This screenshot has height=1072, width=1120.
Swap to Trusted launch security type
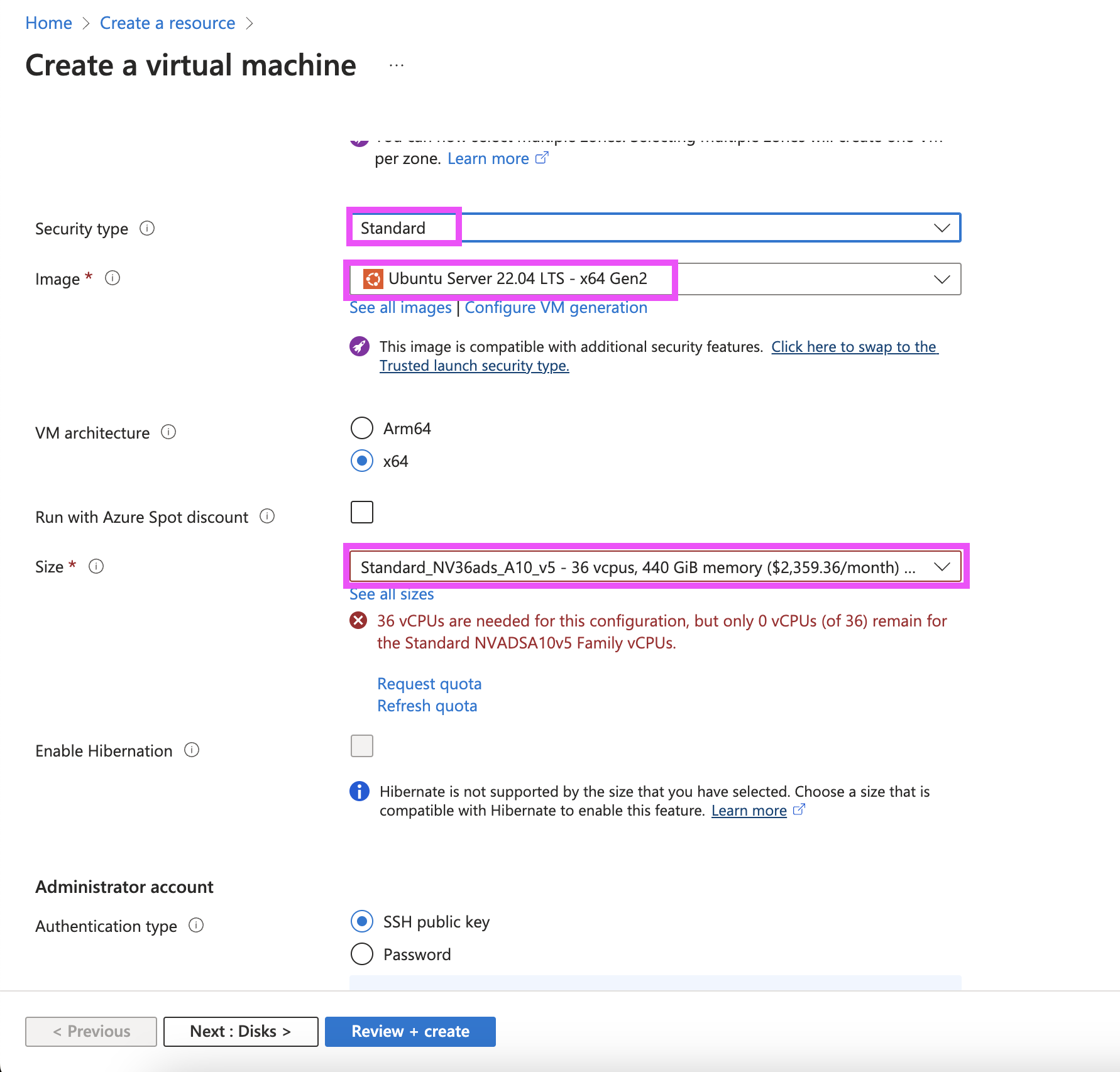659,356
